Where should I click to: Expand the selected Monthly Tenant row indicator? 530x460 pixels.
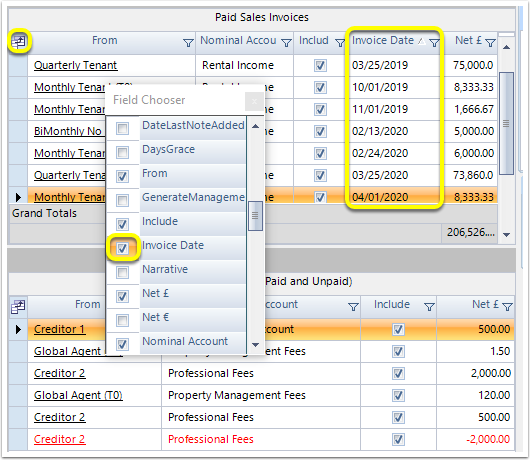[x=18, y=197]
